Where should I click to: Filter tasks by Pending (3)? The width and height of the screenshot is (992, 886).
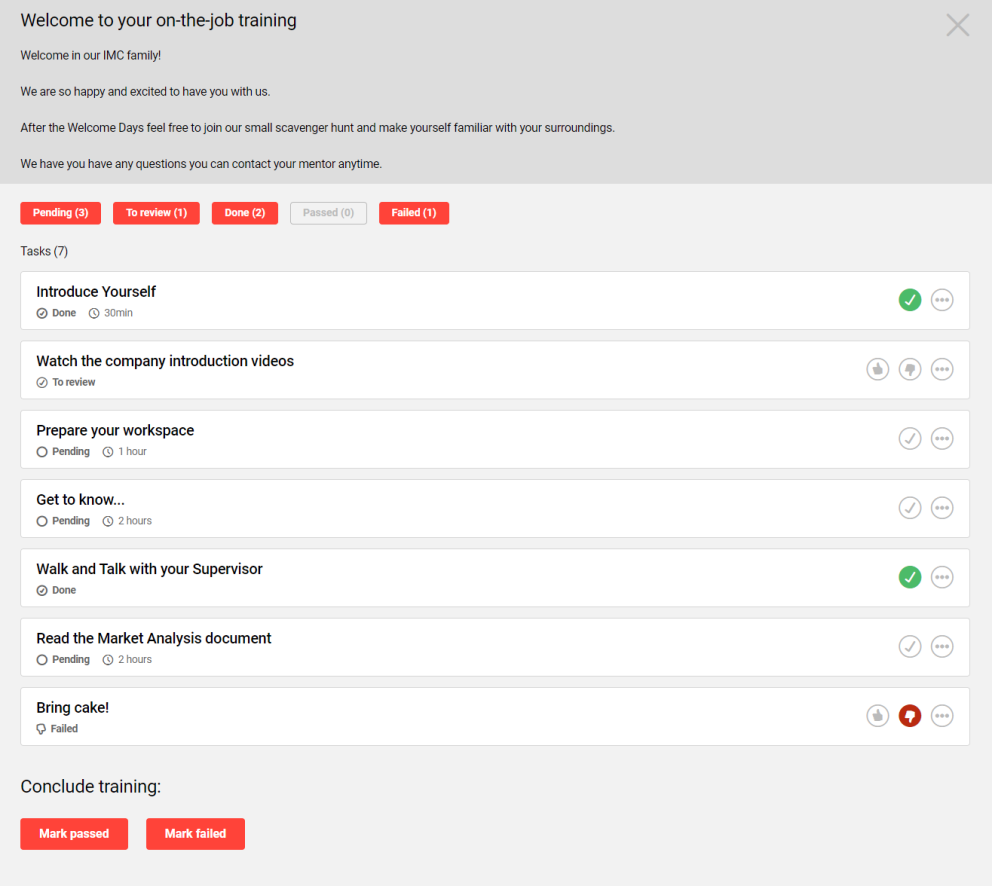tap(60, 213)
